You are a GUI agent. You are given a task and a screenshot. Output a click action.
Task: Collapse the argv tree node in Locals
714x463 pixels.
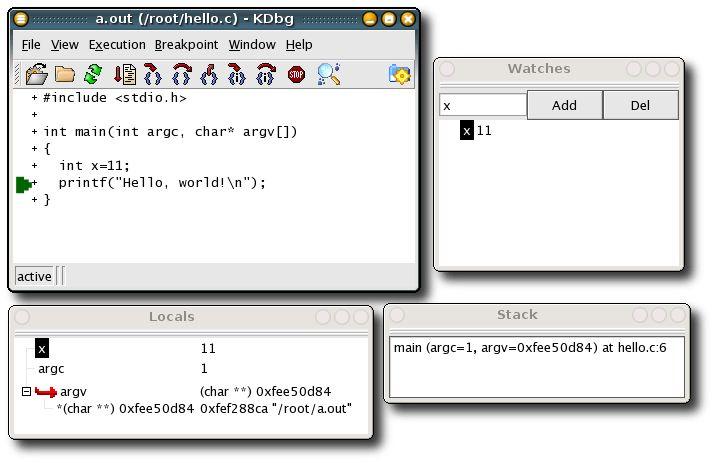[x=27, y=392]
